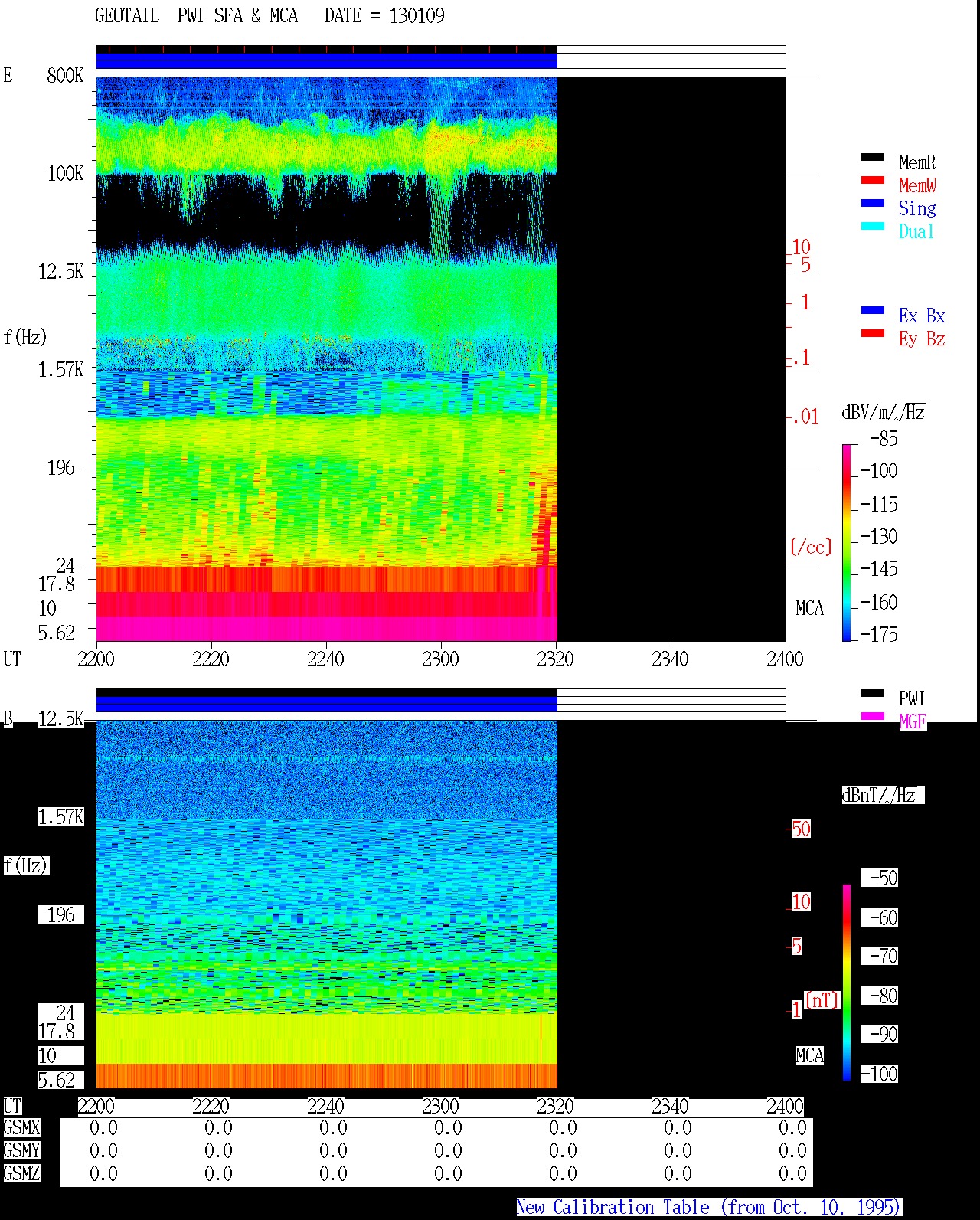This screenshot has height=1220, width=980.
Task: Click the red 50 nT scale label
Action: coord(801,829)
